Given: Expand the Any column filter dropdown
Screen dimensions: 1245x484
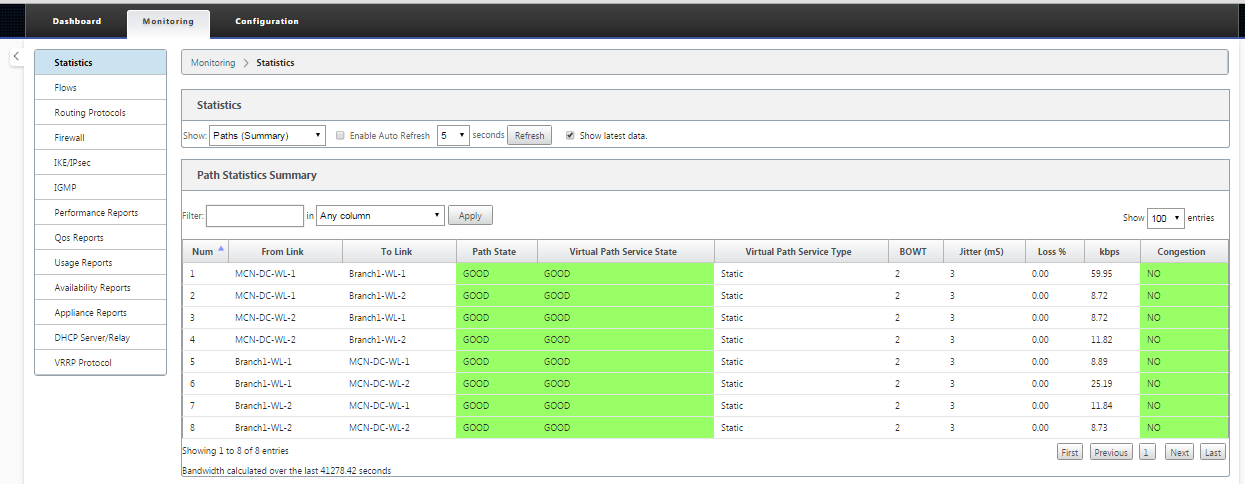Looking at the screenshot, I should coord(380,215).
